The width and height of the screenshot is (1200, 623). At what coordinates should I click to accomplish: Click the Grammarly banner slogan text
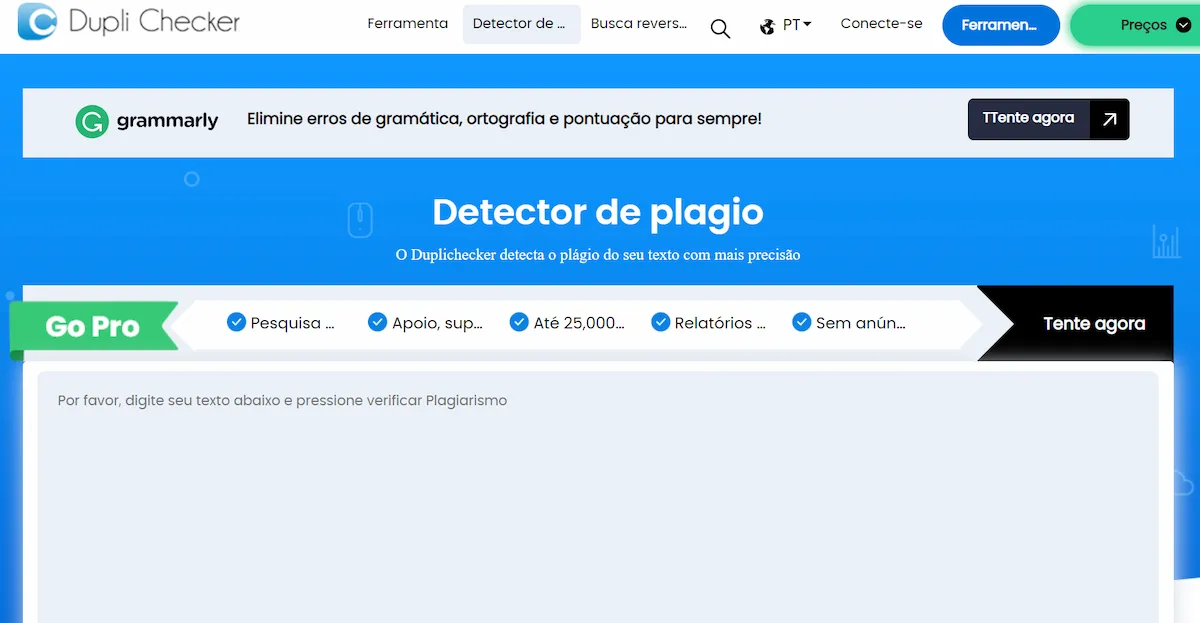pos(504,119)
